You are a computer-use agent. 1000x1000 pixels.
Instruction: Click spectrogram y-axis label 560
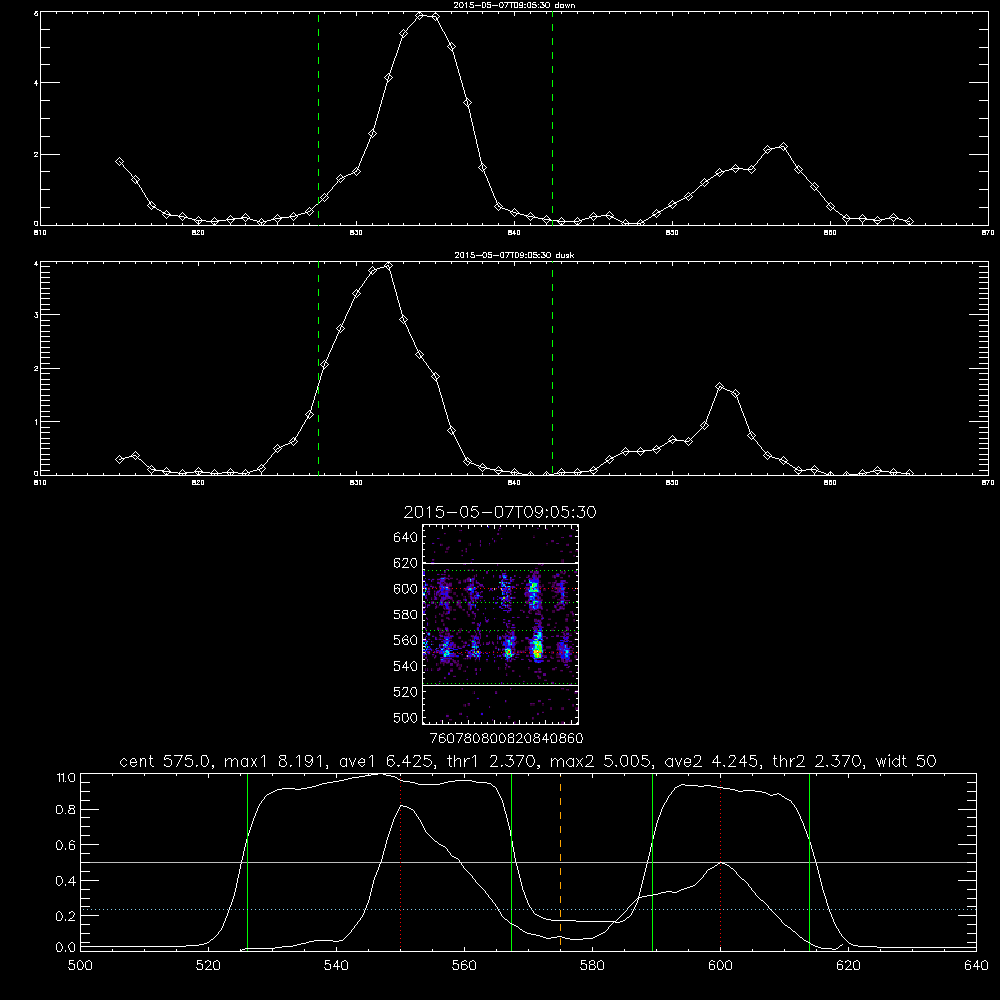pos(406,640)
